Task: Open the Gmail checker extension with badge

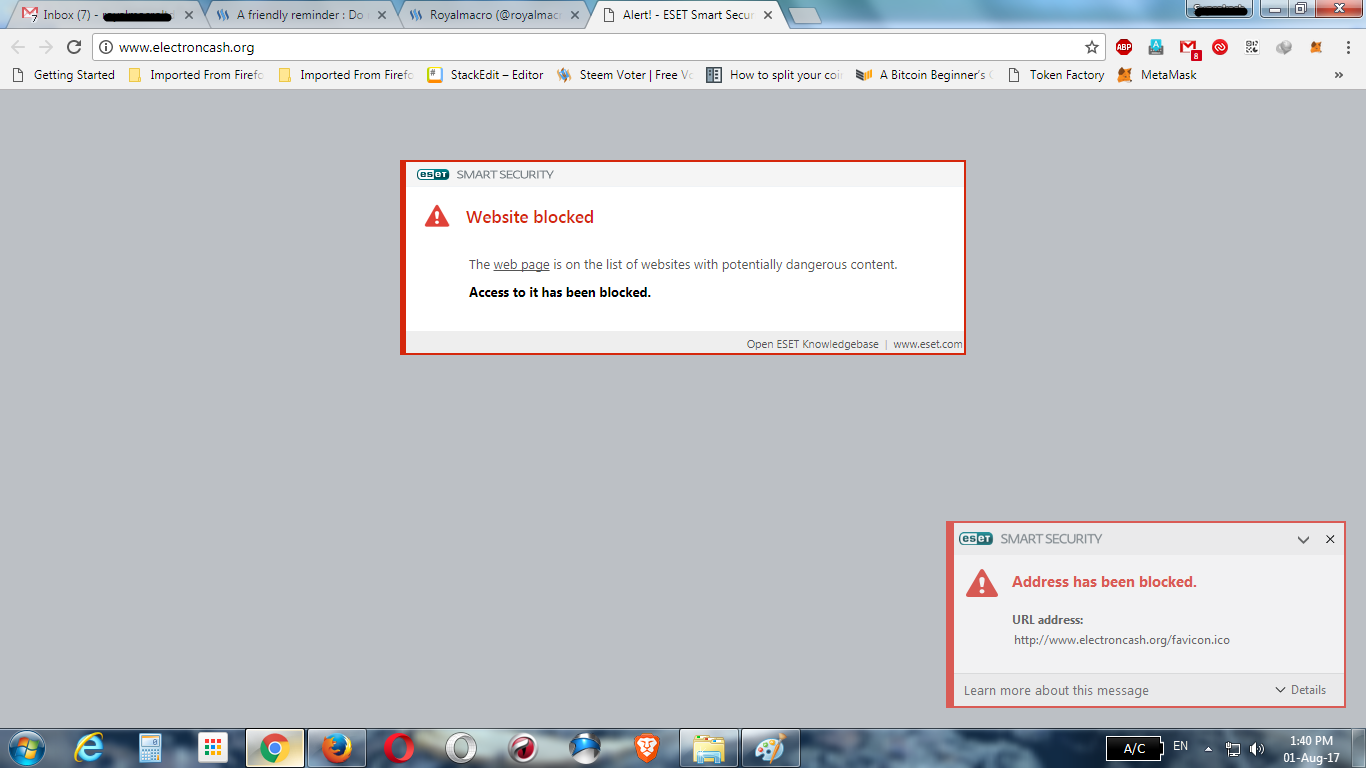Action: (1189, 48)
